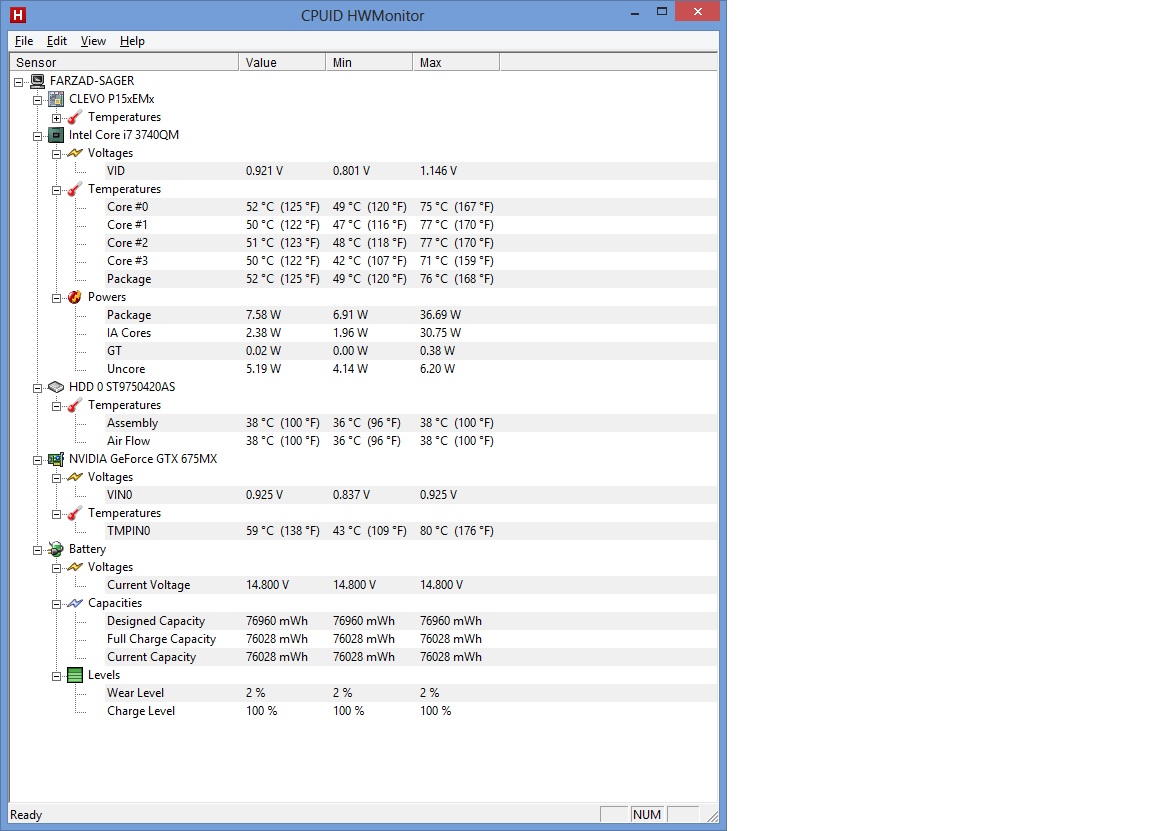Click the Min column header

(370, 62)
